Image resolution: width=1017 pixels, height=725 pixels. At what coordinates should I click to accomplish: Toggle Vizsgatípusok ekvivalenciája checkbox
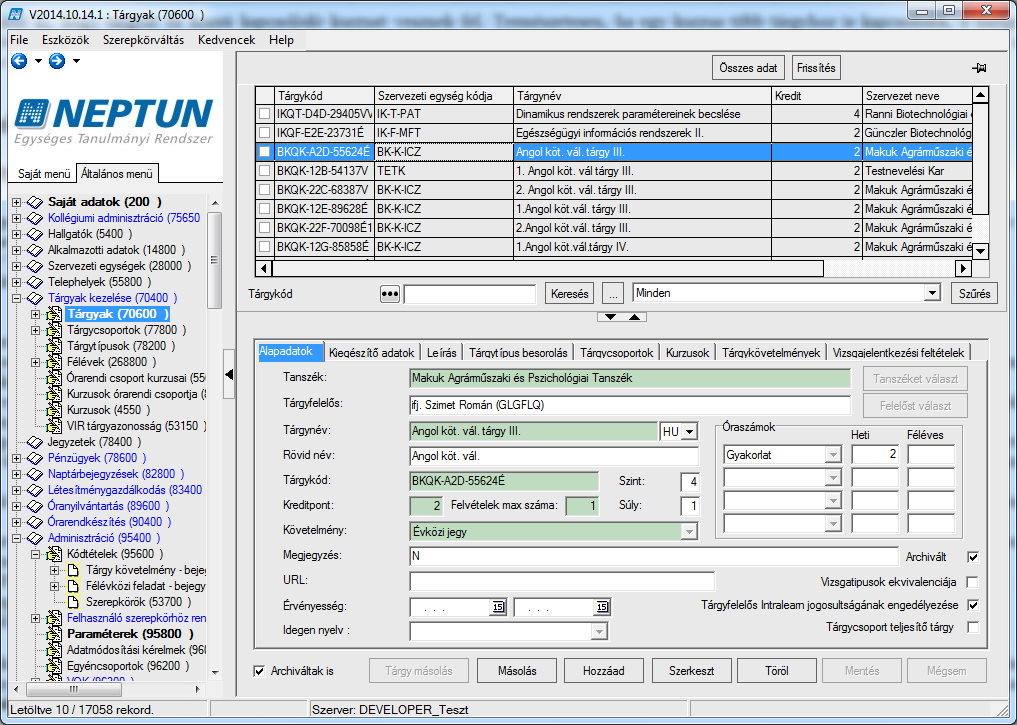point(973,582)
